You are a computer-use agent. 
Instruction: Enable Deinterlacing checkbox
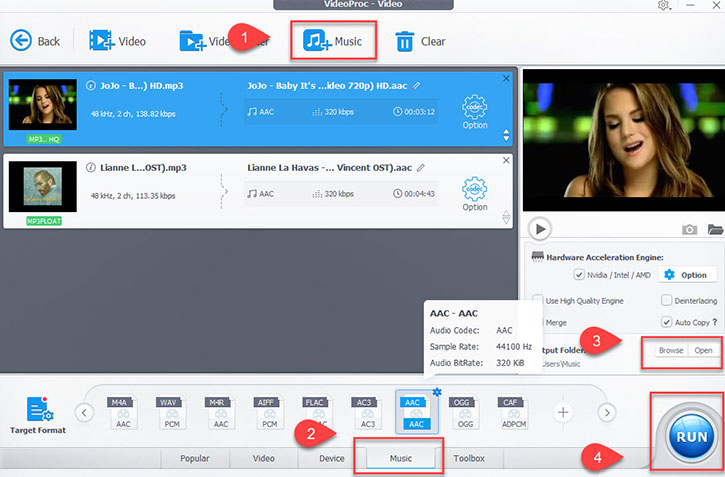tap(666, 300)
